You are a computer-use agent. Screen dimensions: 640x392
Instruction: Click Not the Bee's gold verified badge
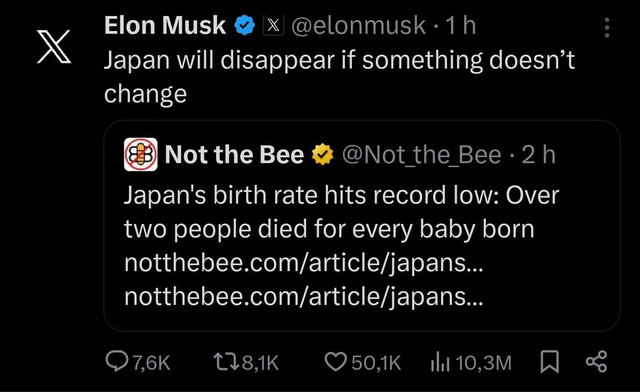(x=322, y=154)
